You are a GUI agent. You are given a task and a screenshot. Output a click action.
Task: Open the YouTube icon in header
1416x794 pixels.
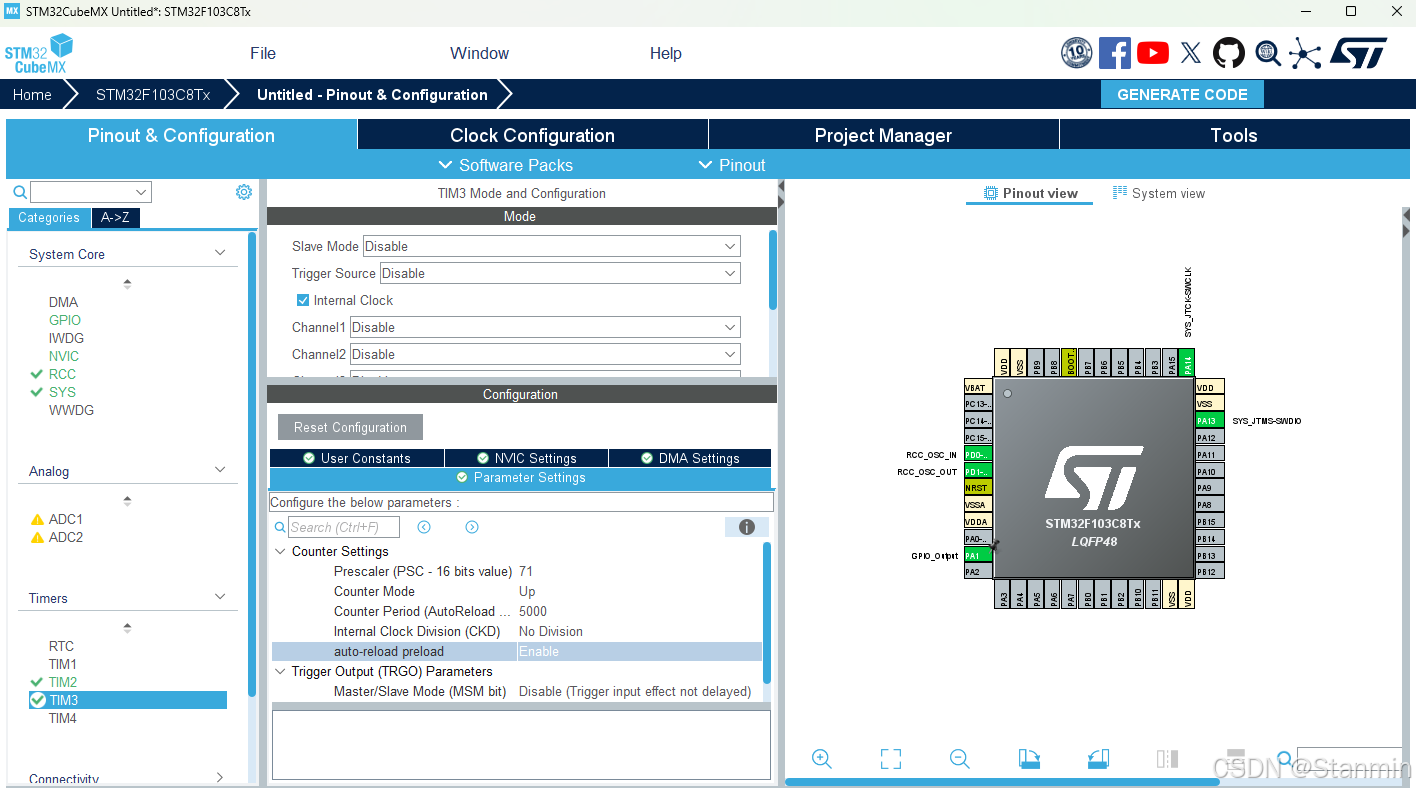click(x=1153, y=53)
